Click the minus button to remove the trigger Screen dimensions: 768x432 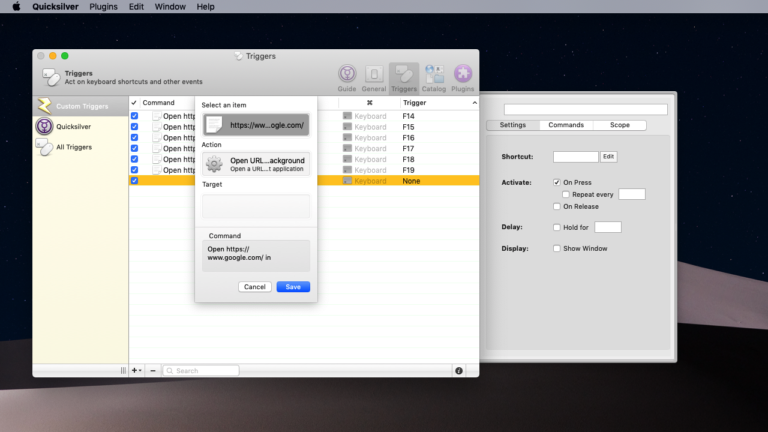(153, 370)
